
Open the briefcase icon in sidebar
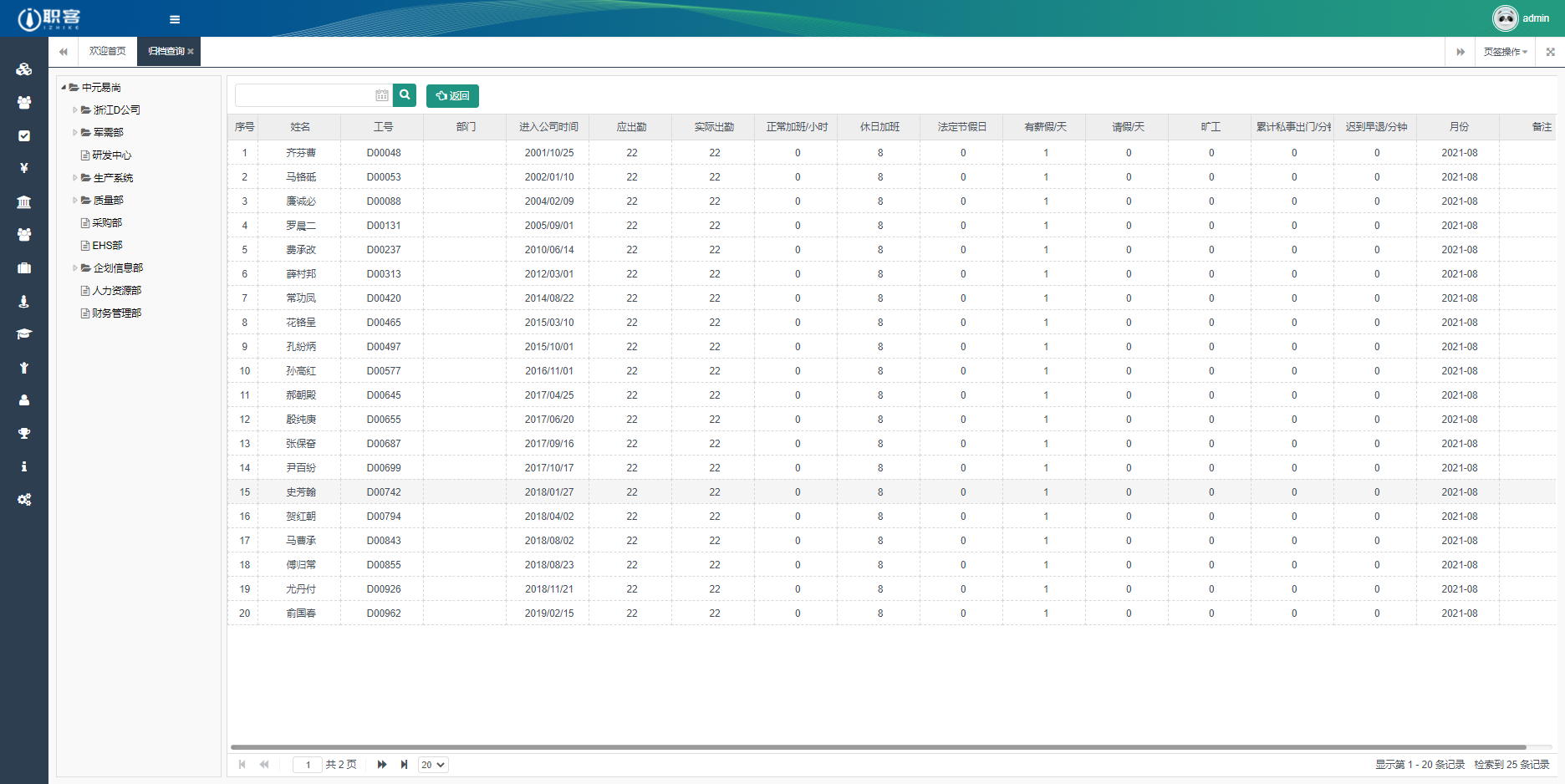(x=24, y=267)
